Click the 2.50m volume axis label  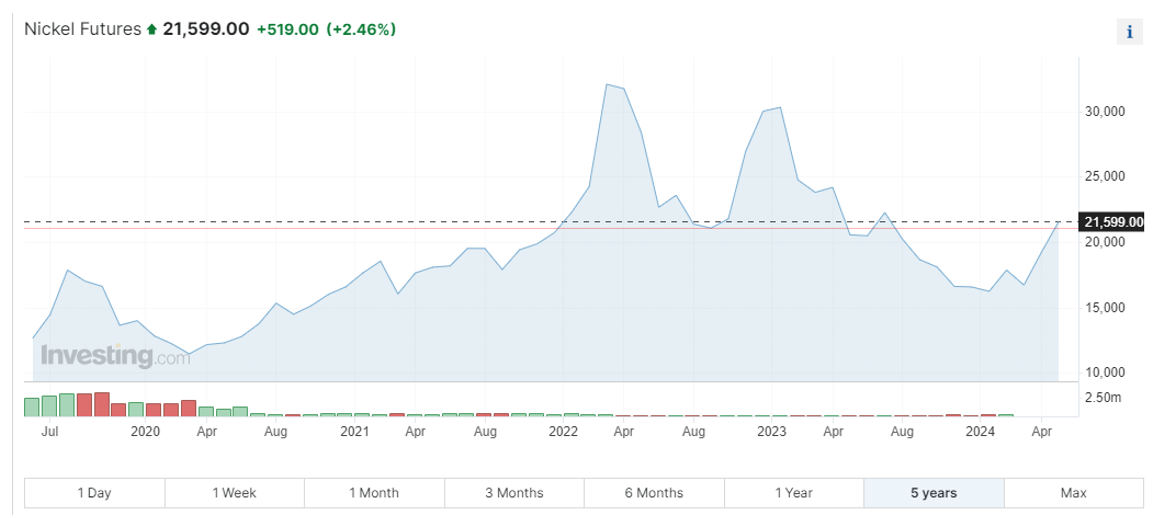click(1103, 397)
